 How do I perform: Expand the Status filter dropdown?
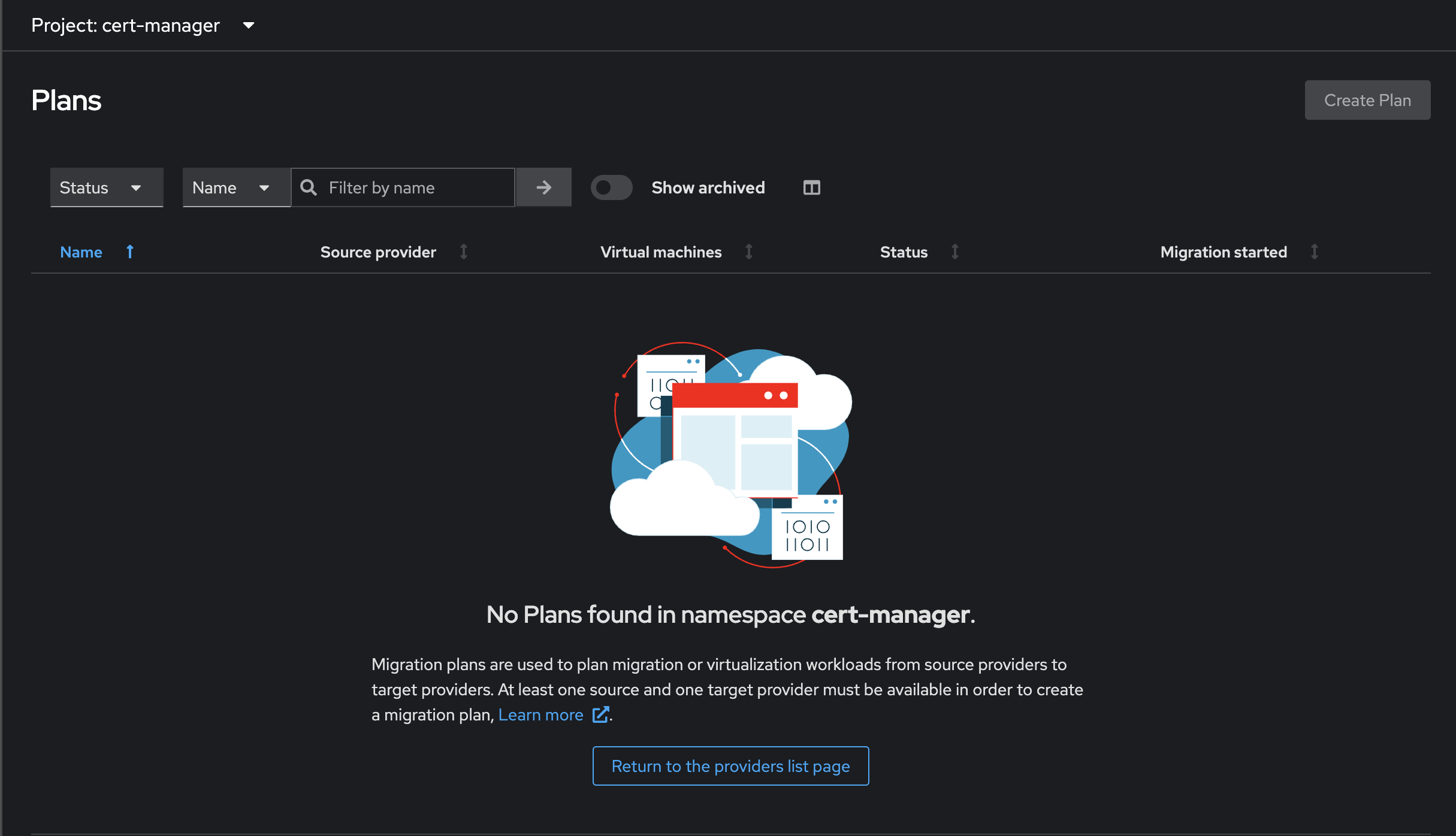coord(106,187)
